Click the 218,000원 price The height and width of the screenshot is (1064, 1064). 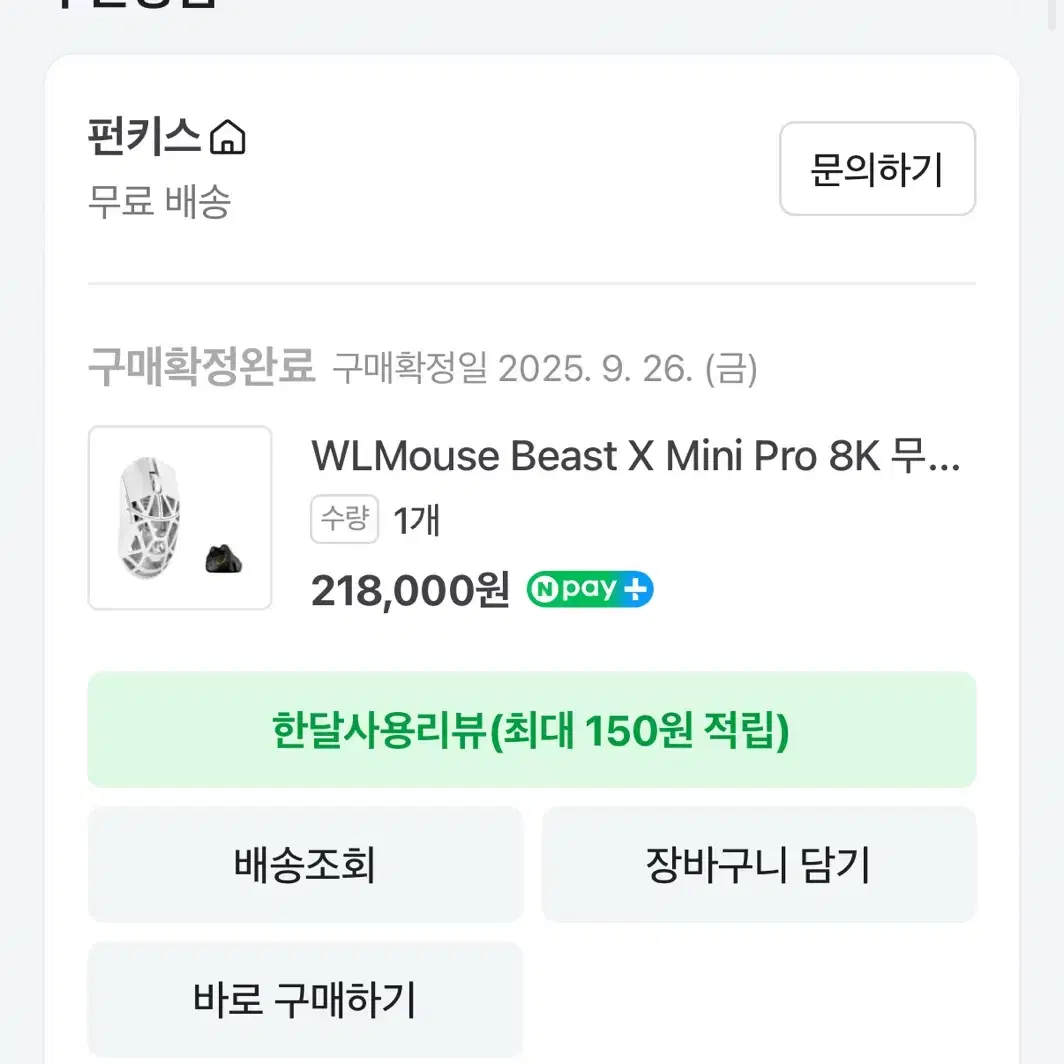coord(410,591)
